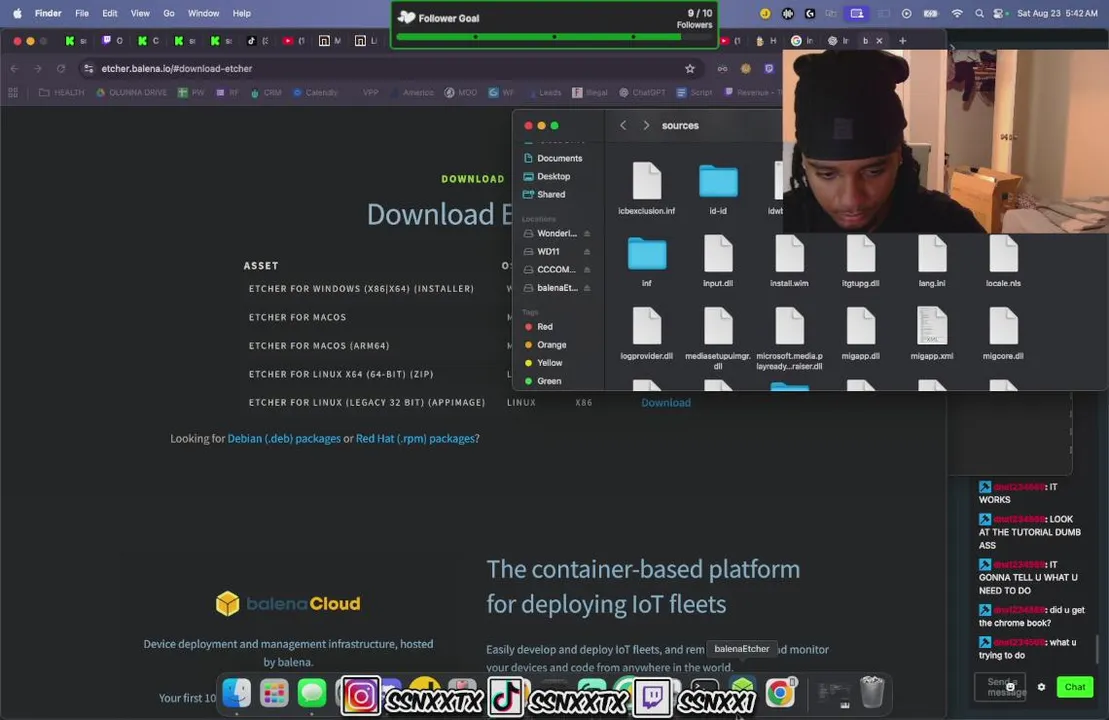The height and width of the screenshot is (720, 1109).
Task: Open the HEALTH bookmarks folder
Action: tap(61, 93)
